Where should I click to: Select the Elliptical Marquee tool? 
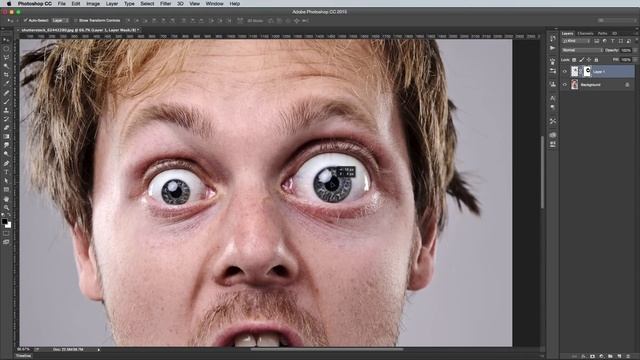click(6, 48)
